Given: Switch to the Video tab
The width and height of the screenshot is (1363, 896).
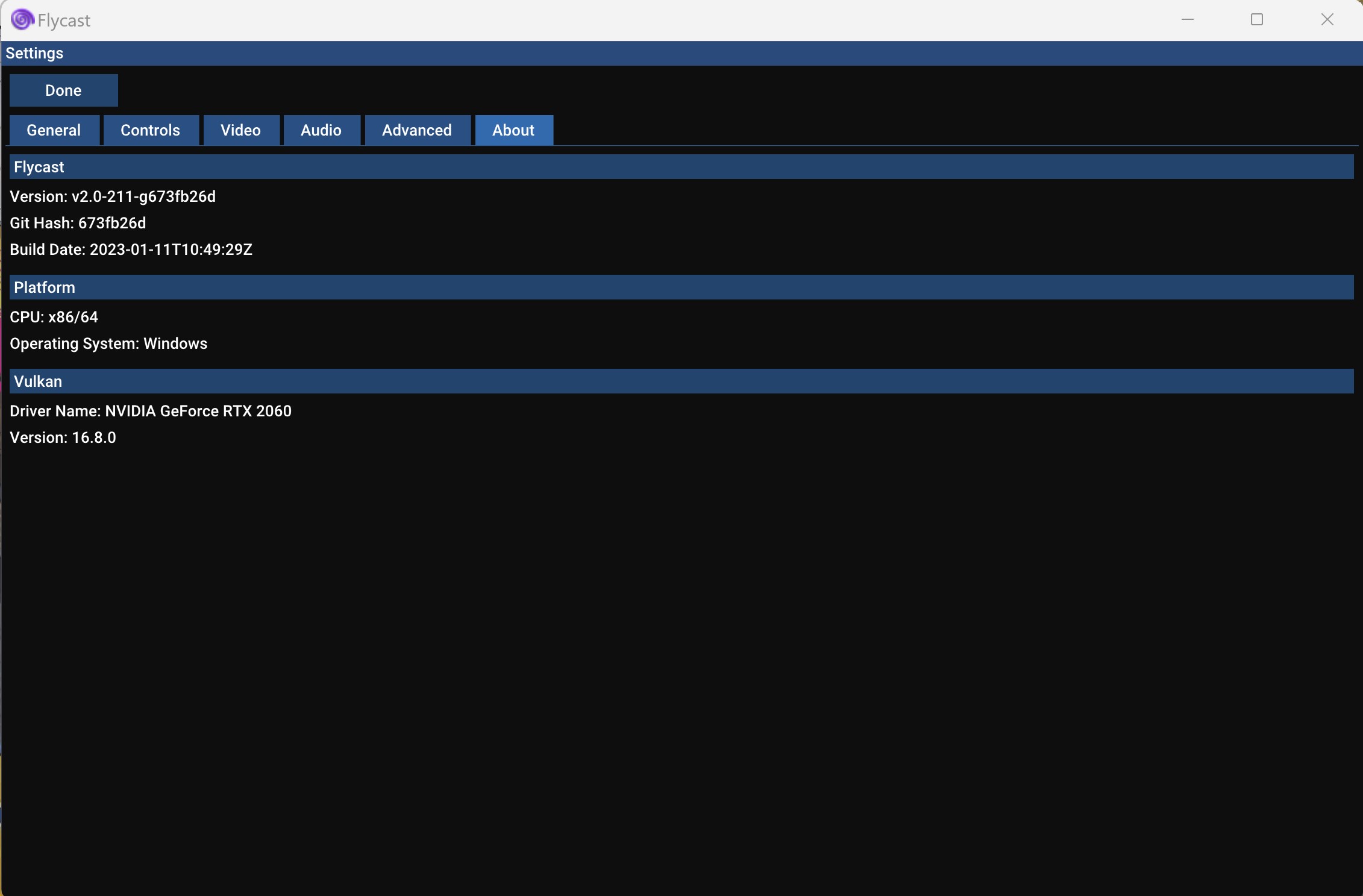Looking at the screenshot, I should [240, 130].
